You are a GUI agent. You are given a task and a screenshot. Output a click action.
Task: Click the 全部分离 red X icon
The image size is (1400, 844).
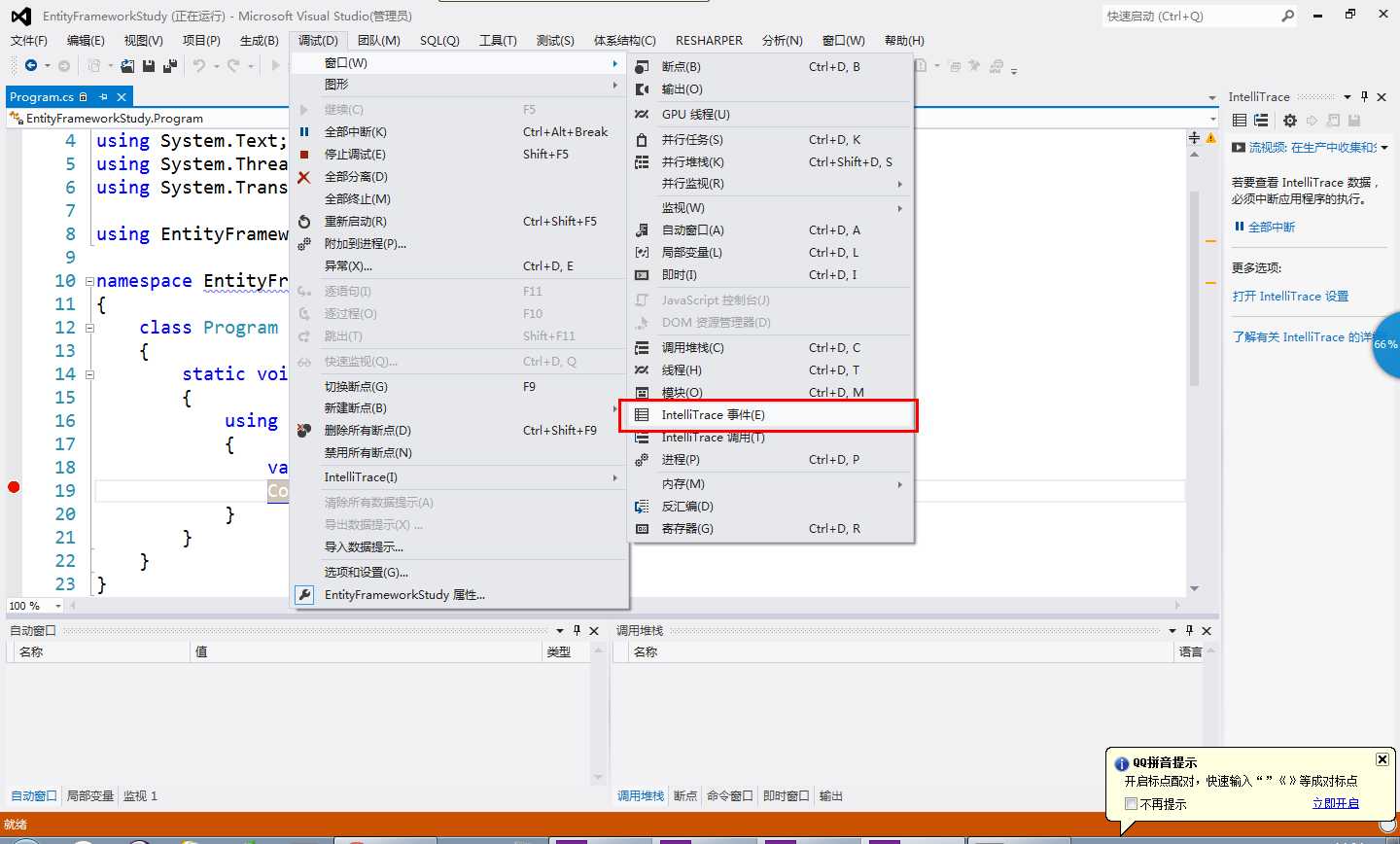click(304, 177)
